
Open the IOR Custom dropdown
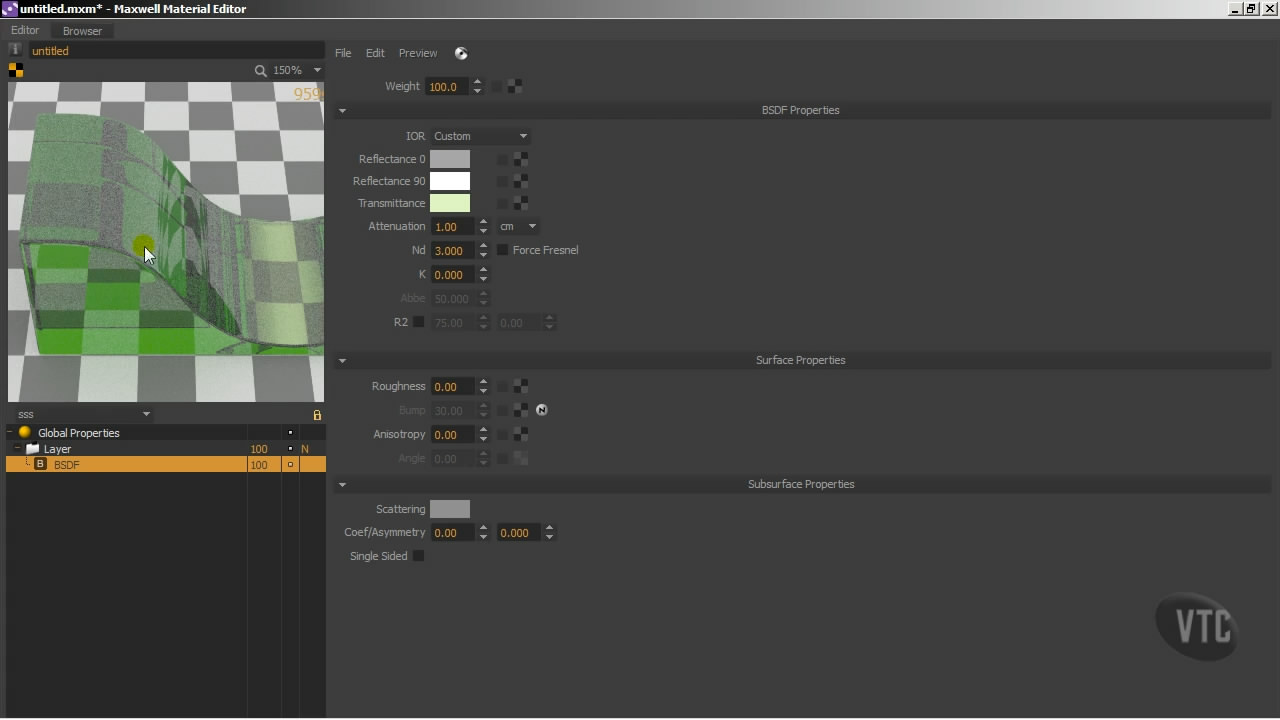pos(480,136)
